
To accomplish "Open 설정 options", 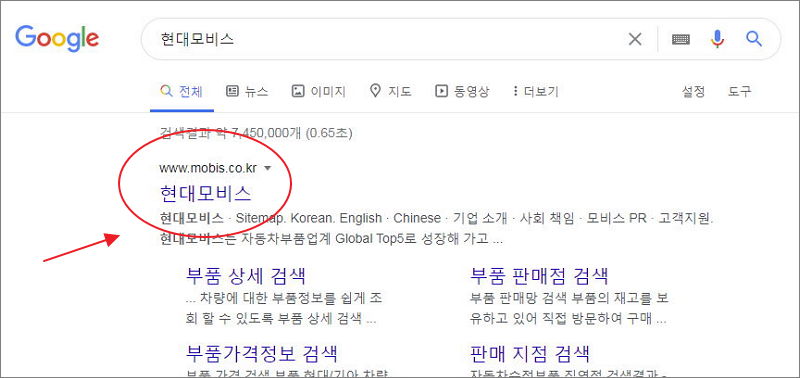I will pos(693,92).
